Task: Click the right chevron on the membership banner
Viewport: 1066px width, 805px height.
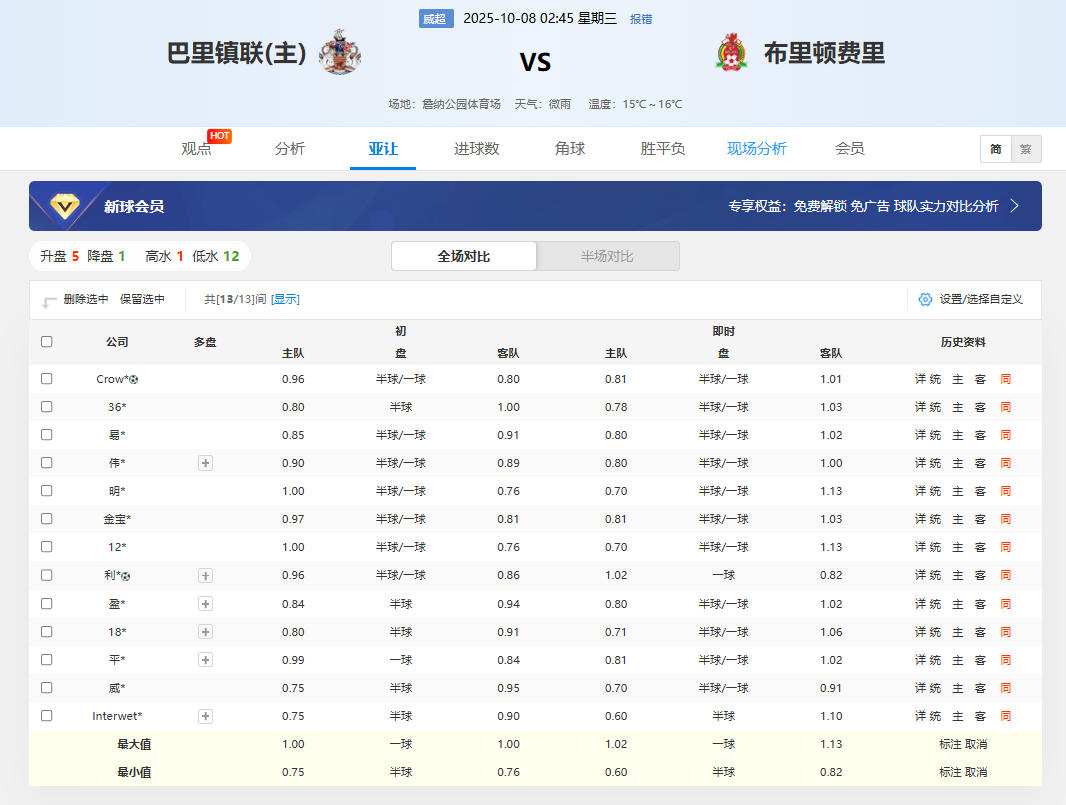Action: coord(1014,206)
